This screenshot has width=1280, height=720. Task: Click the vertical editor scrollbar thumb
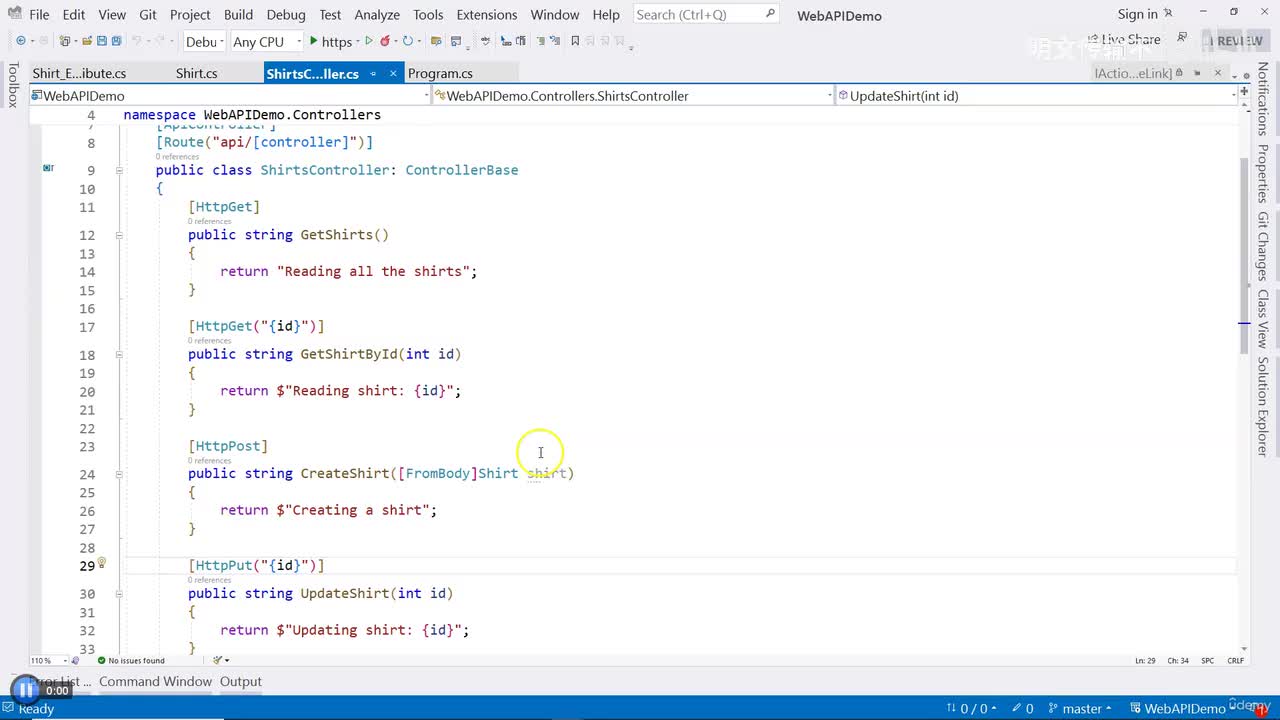click(1245, 256)
